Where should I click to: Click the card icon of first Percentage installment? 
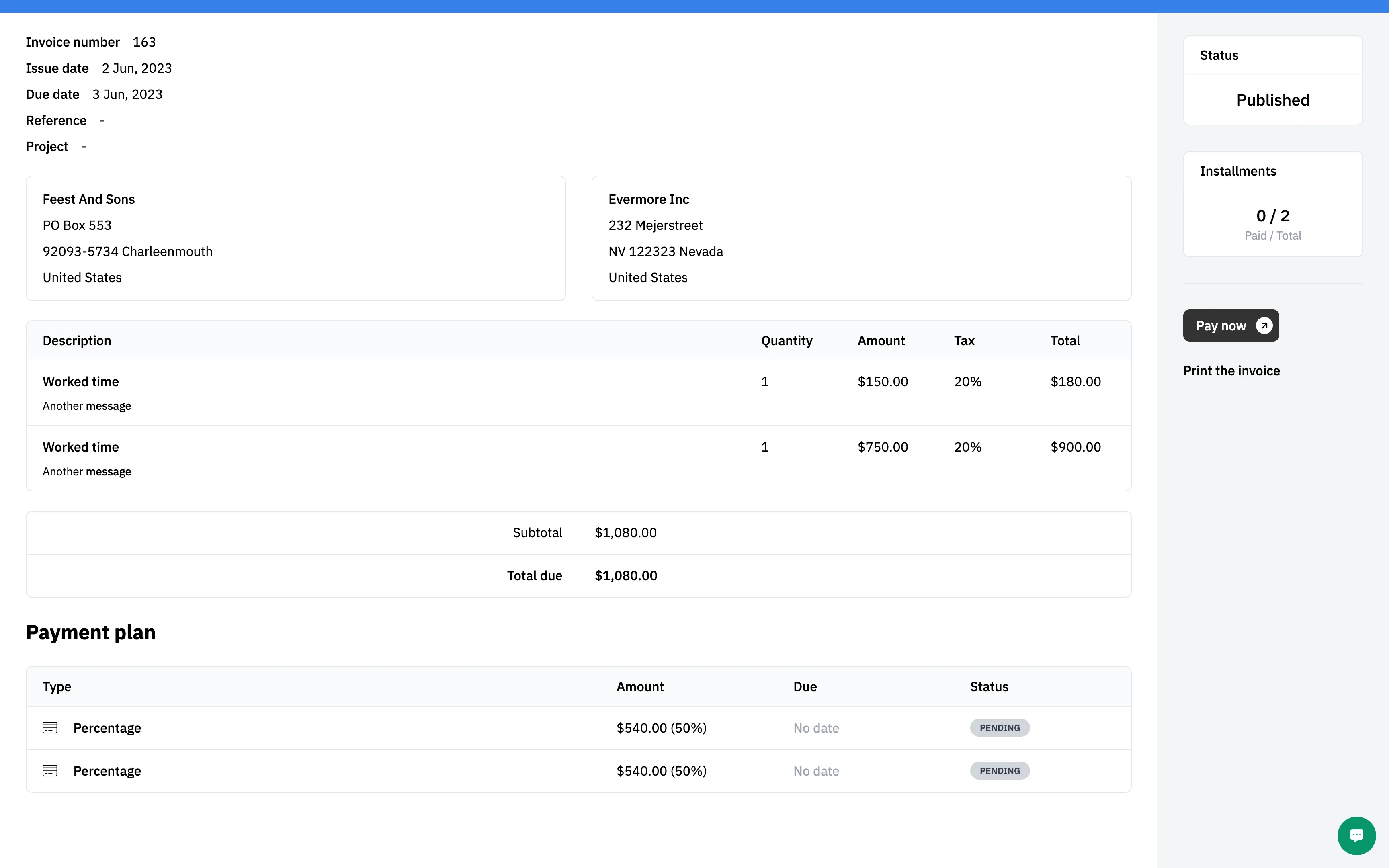pyautogui.click(x=50, y=728)
